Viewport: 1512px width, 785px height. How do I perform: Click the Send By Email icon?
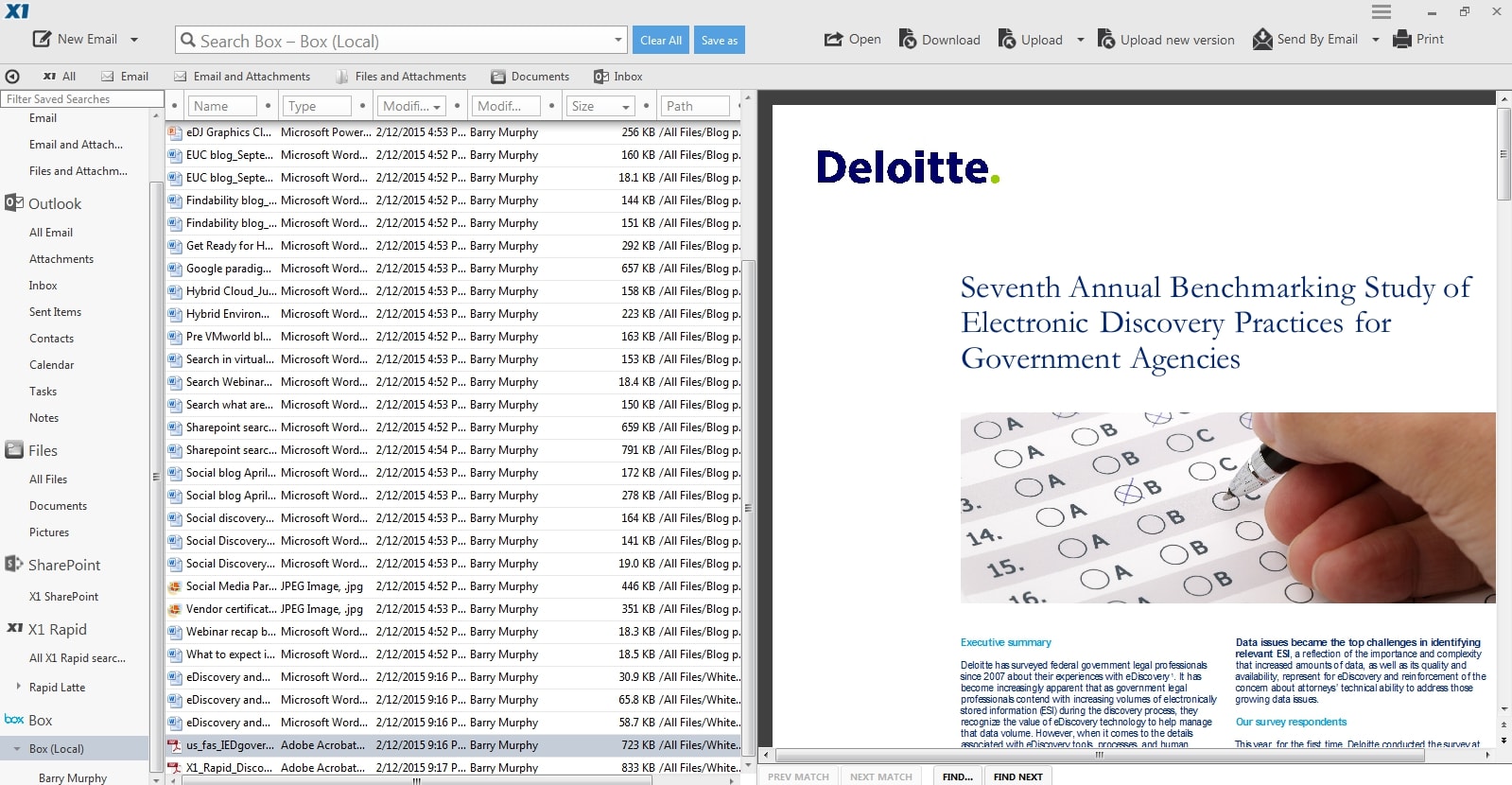click(1262, 39)
